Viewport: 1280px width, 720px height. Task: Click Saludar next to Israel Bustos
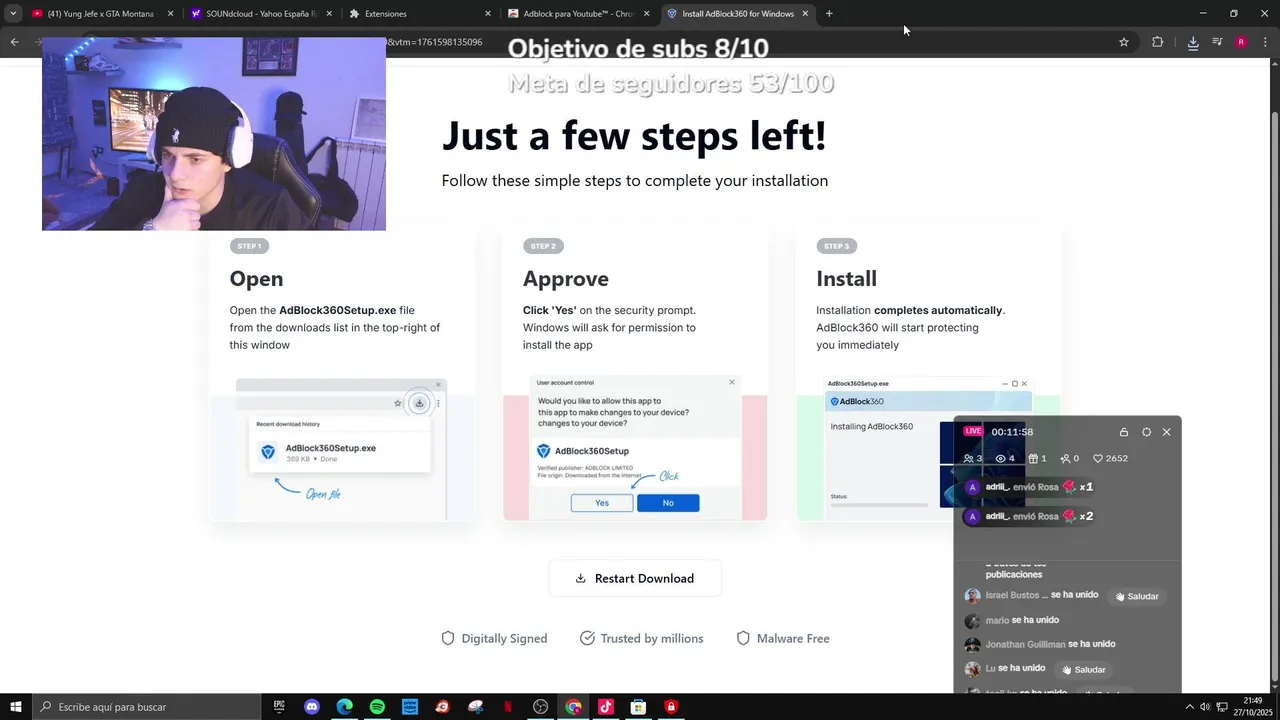click(1137, 596)
